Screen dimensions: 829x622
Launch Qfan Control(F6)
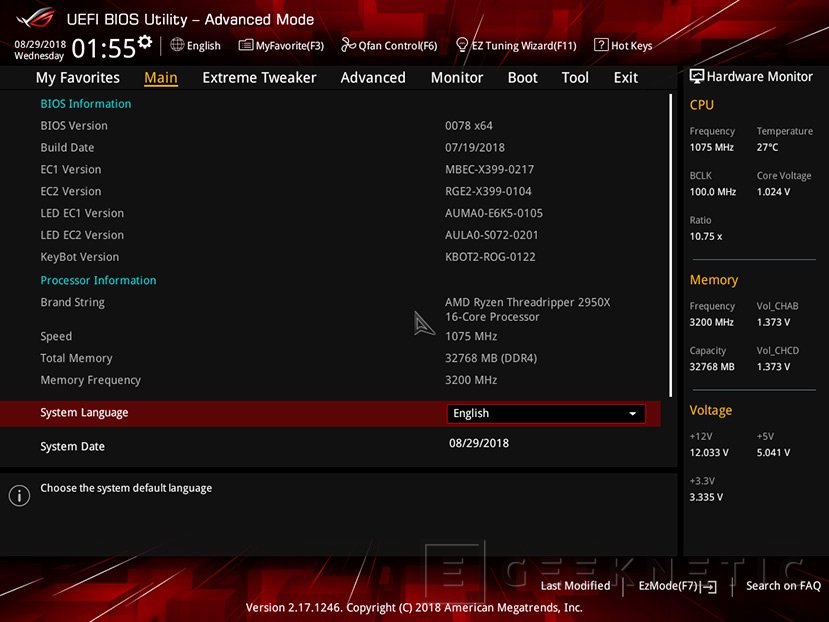(389, 45)
